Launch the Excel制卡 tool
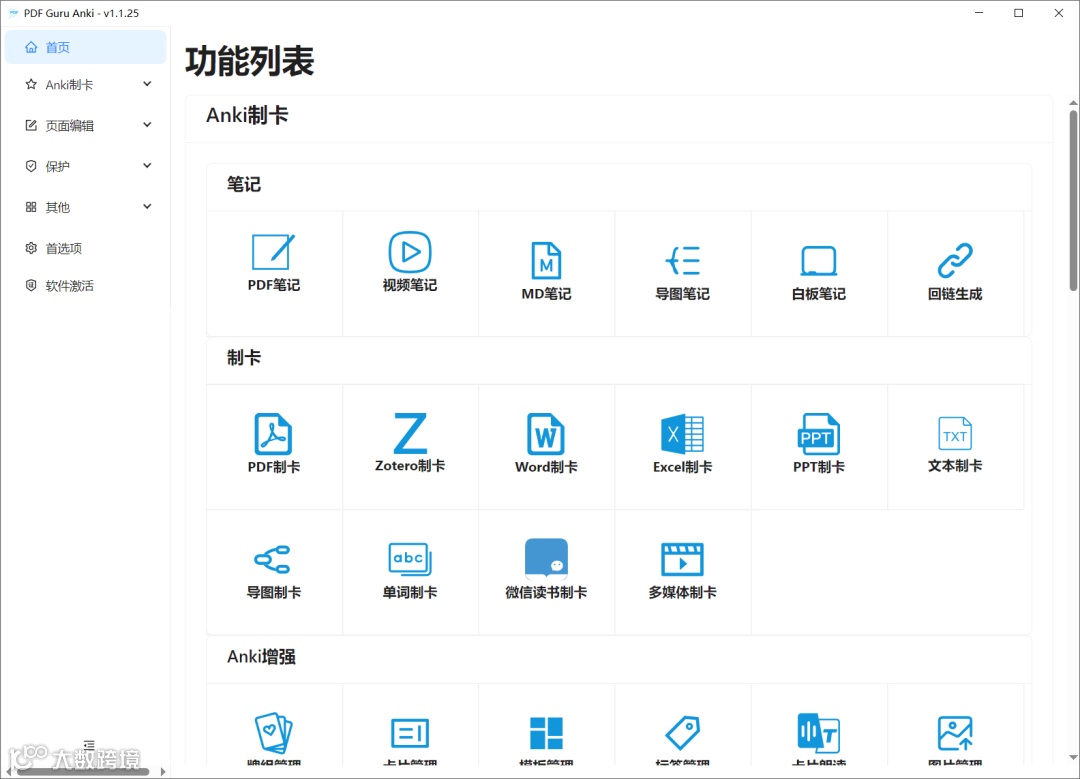The height and width of the screenshot is (779, 1080). pyautogui.click(x=682, y=444)
